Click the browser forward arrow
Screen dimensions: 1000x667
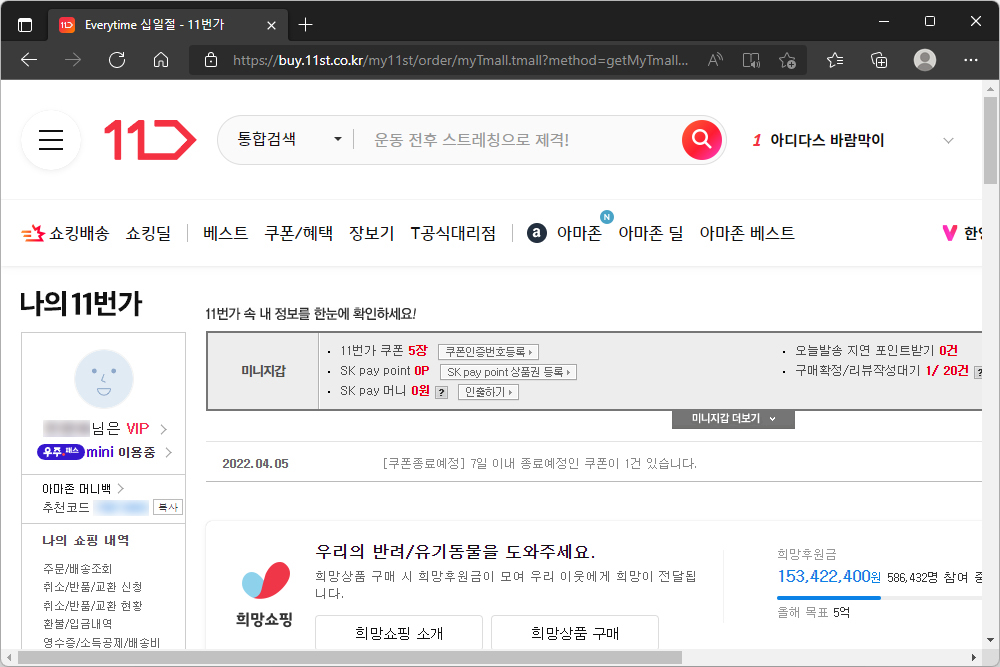click(x=73, y=60)
